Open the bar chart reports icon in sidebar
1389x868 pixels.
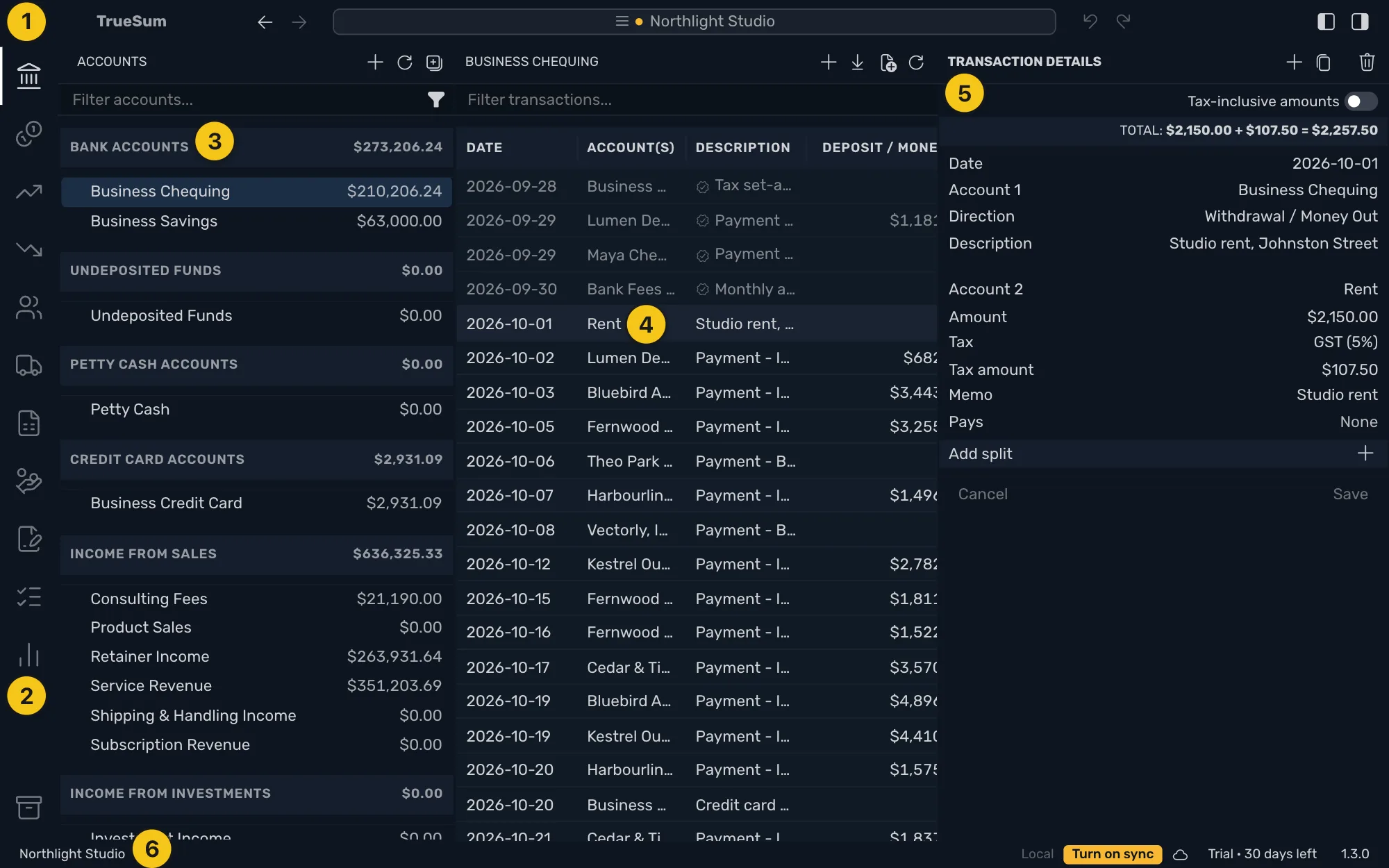coord(28,654)
